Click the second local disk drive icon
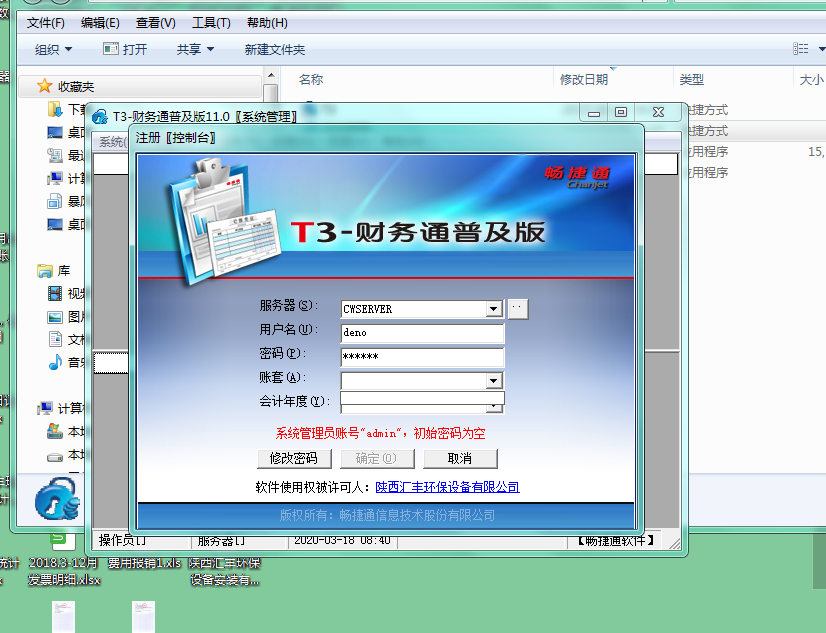Image resolution: width=826 pixels, height=633 pixels. click(55, 457)
